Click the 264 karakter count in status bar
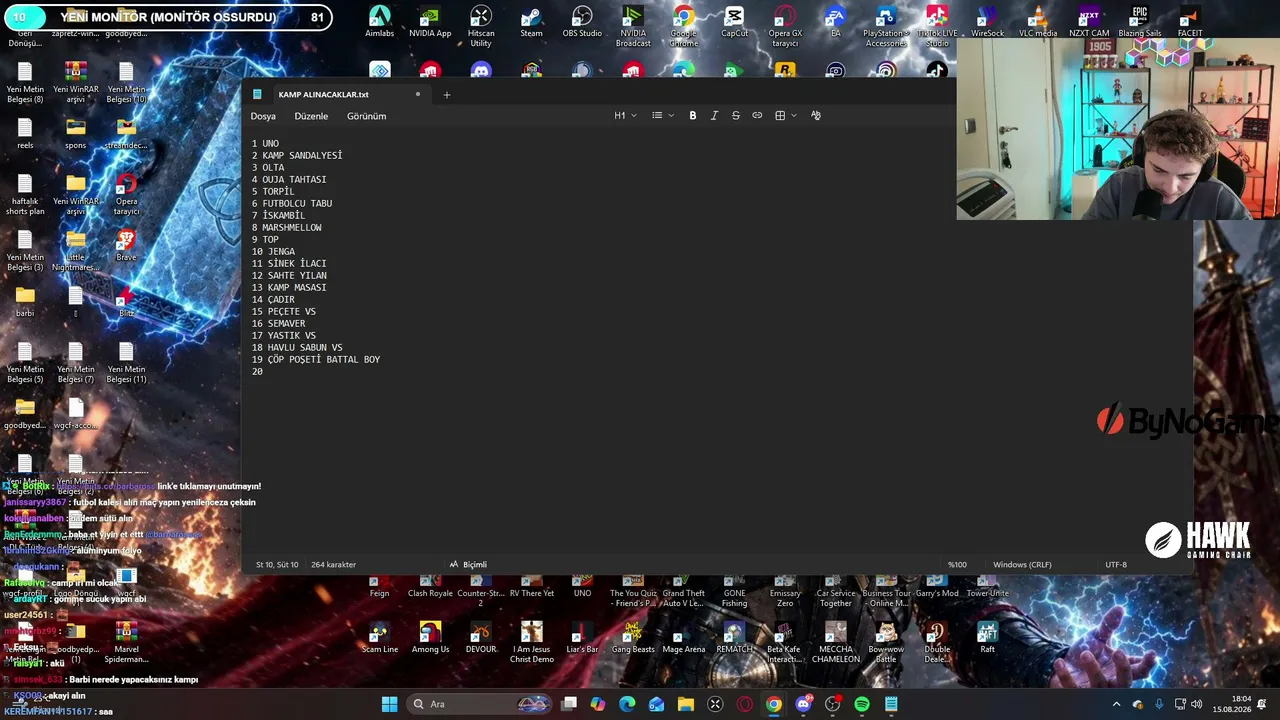 pyautogui.click(x=333, y=565)
